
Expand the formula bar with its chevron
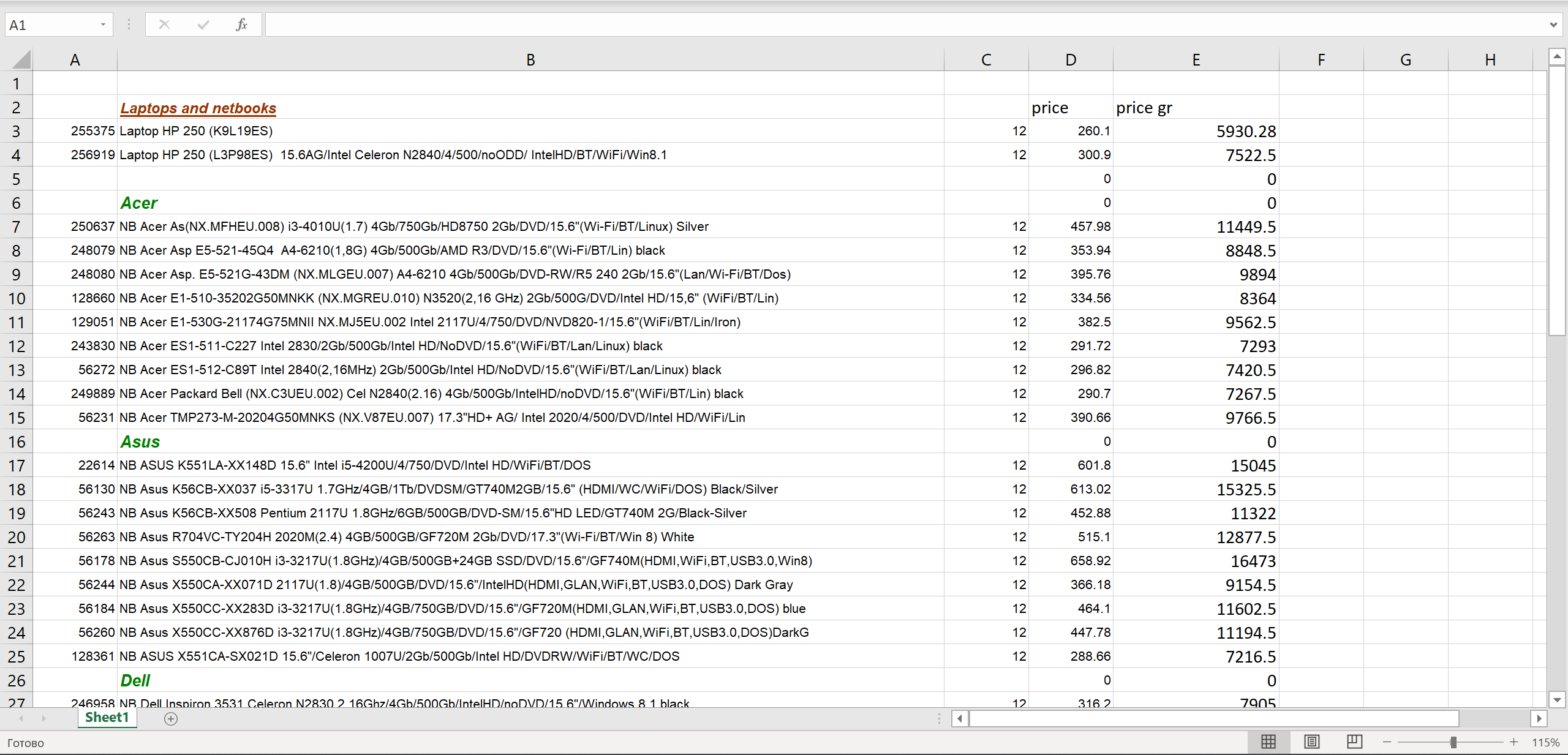coord(1553,24)
